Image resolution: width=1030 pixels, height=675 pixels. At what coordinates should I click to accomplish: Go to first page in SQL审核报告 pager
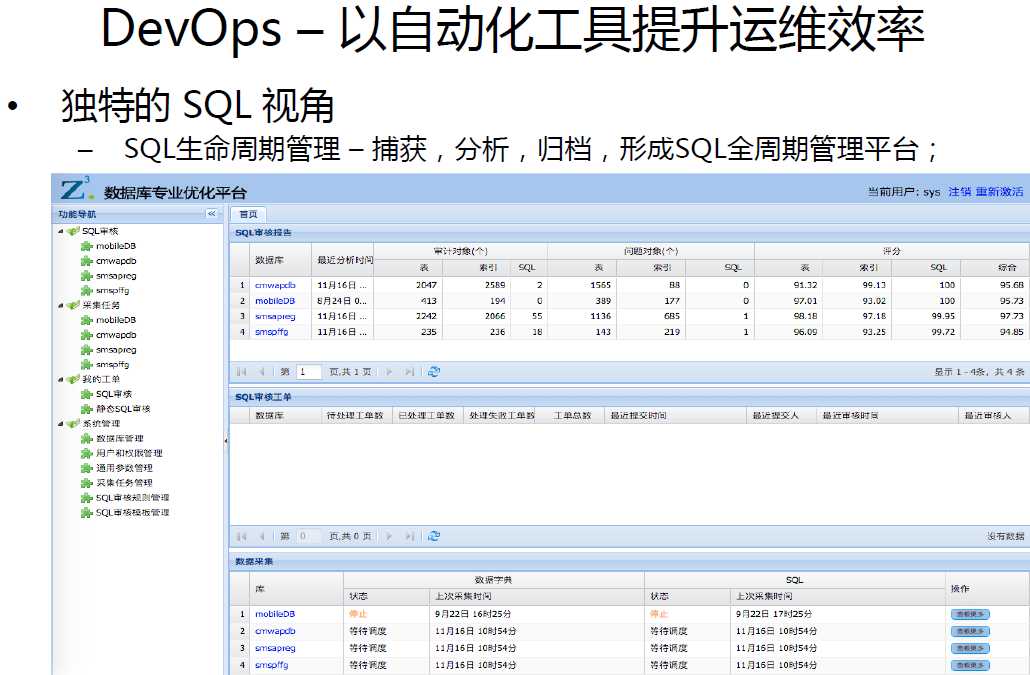[241, 372]
